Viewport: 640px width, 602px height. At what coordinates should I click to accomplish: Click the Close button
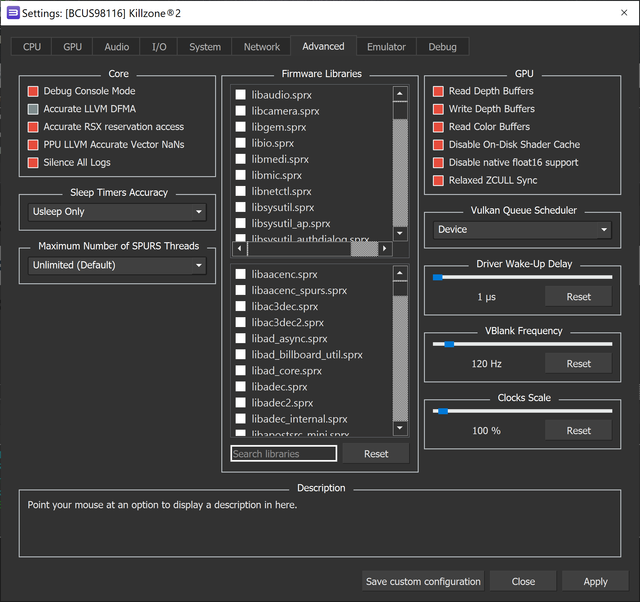click(523, 581)
